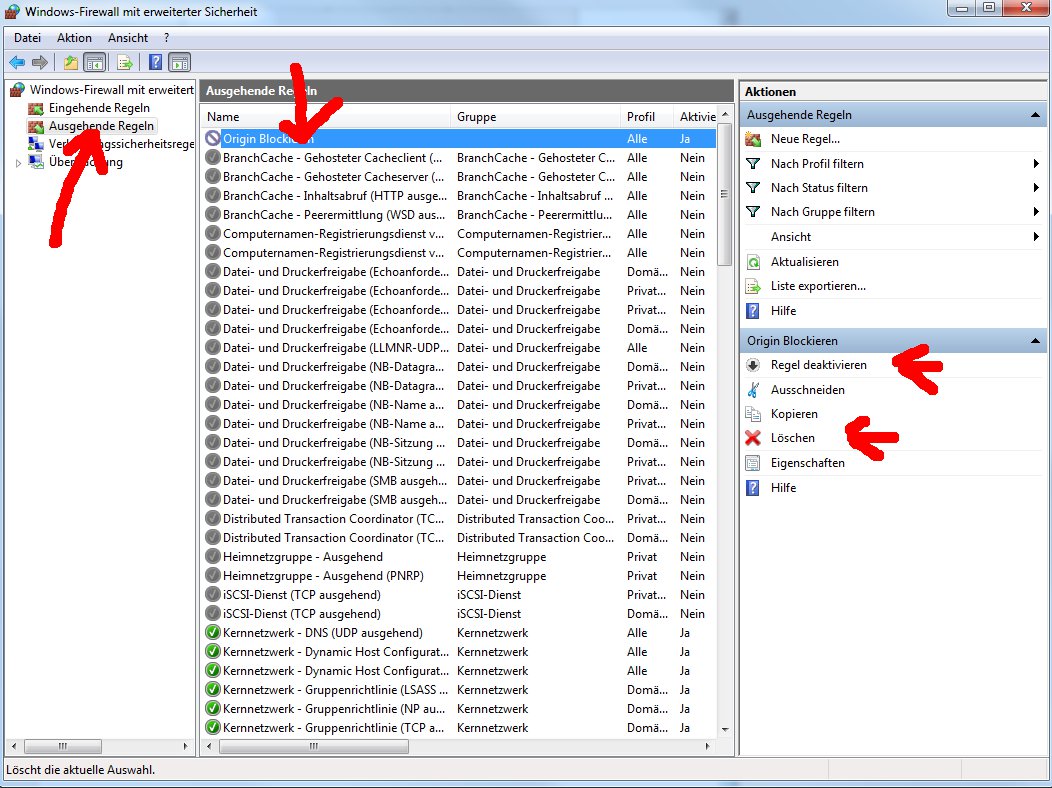Click the rules list vertical scrollbar thumb

(724, 194)
